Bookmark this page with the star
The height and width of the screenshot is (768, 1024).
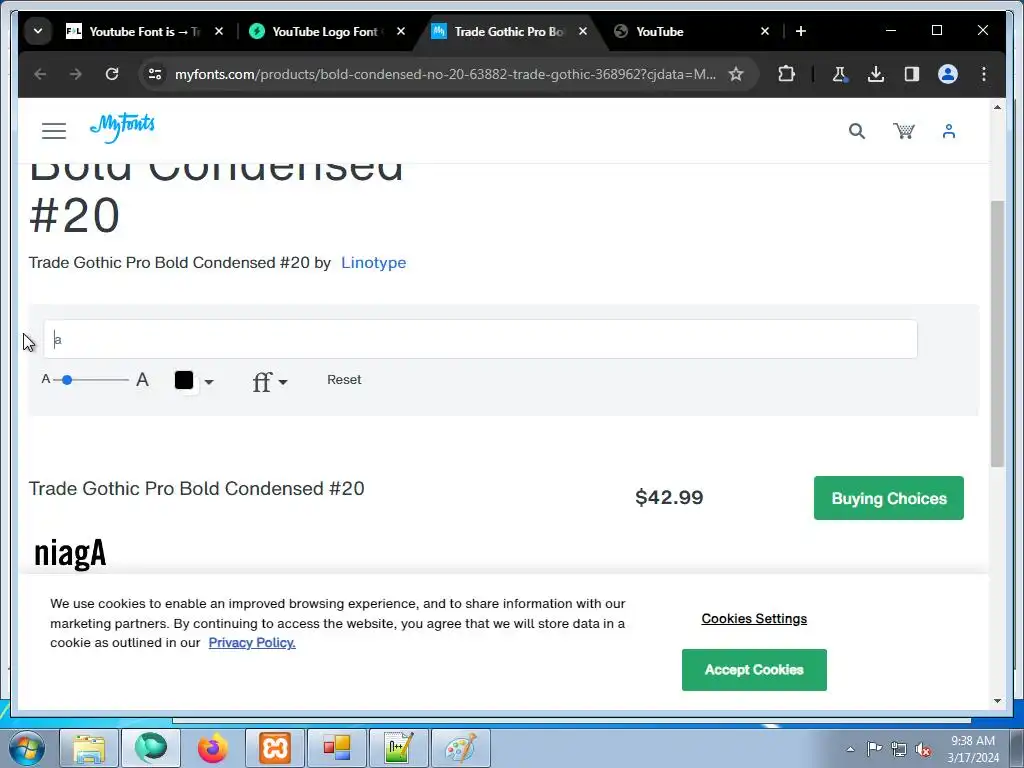(x=736, y=74)
